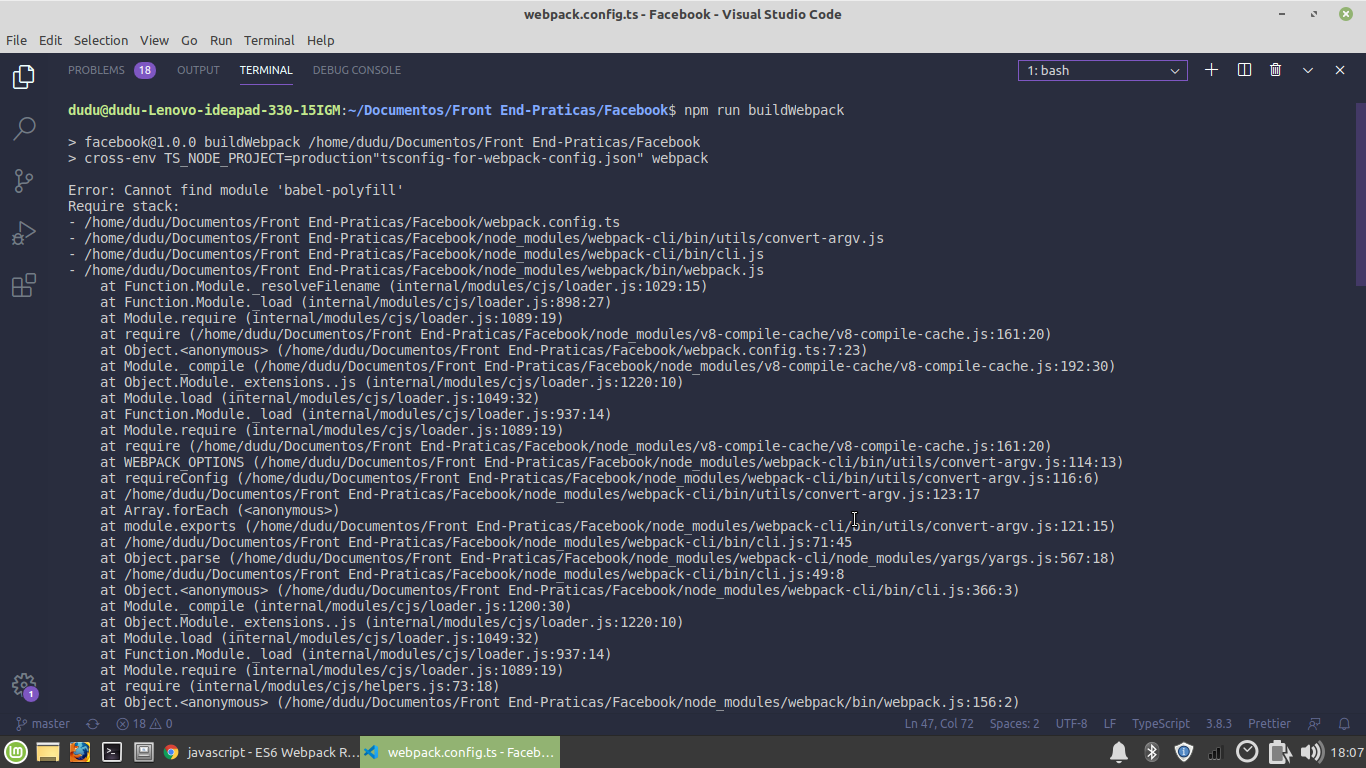Click TypeScript version '3.8.3' in status bar
Image resolution: width=1366 pixels, height=768 pixels.
(1219, 723)
